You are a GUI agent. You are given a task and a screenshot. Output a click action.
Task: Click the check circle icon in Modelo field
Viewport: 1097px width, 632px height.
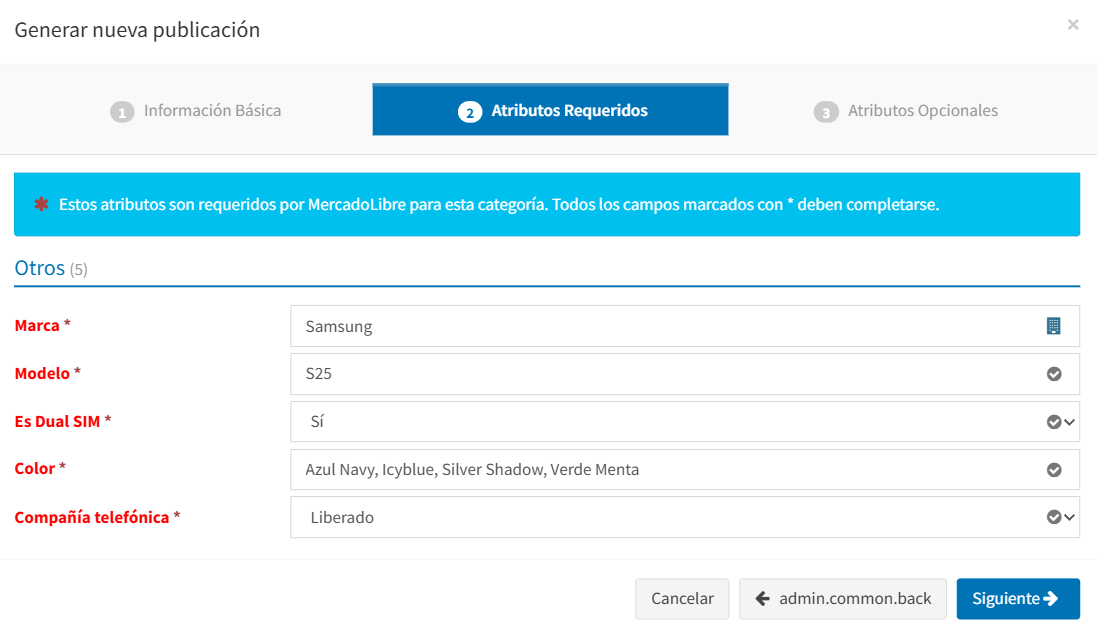pyautogui.click(x=1053, y=374)
